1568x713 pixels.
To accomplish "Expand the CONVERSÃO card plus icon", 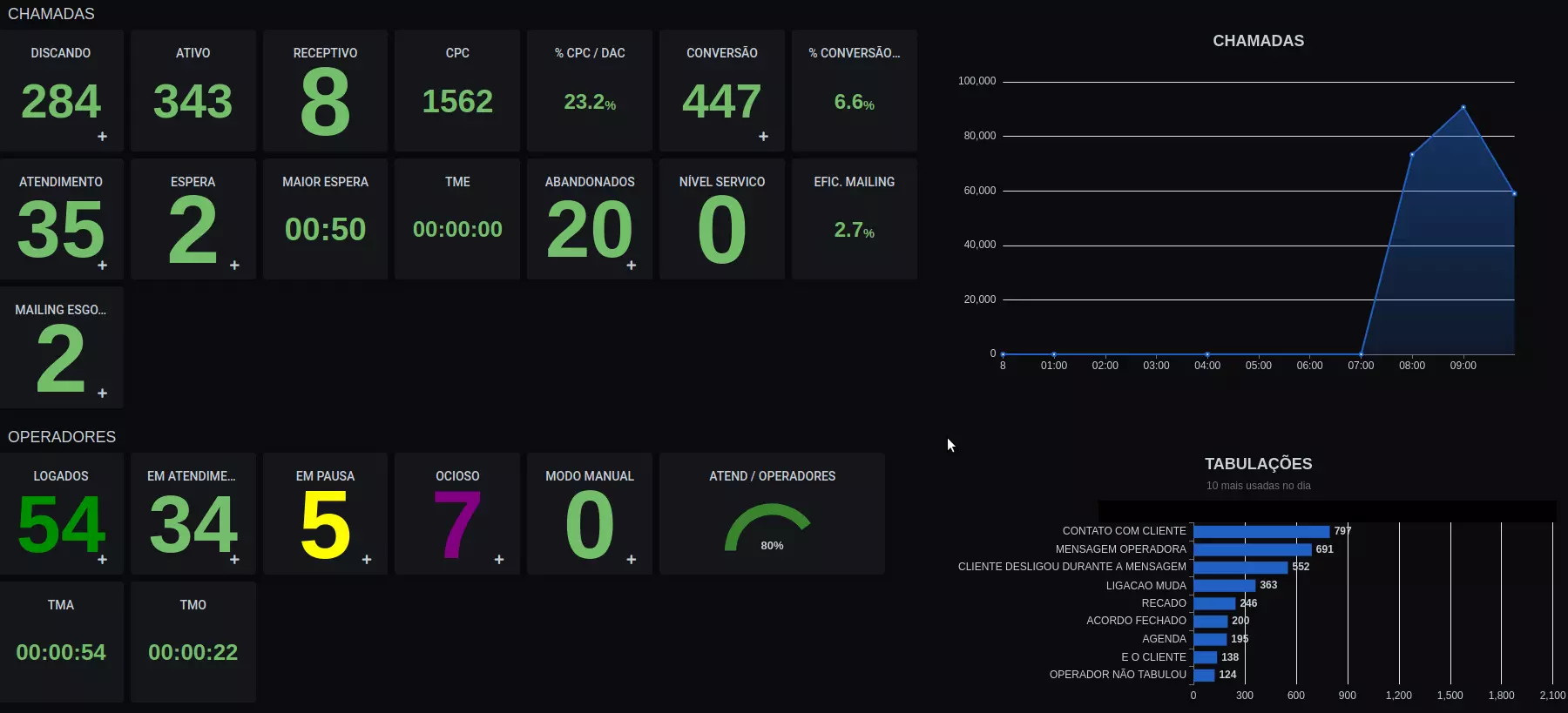I will pos(763,137).
